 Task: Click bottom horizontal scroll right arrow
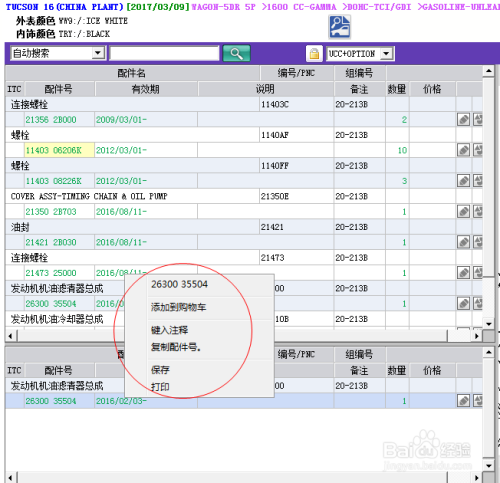477,478
